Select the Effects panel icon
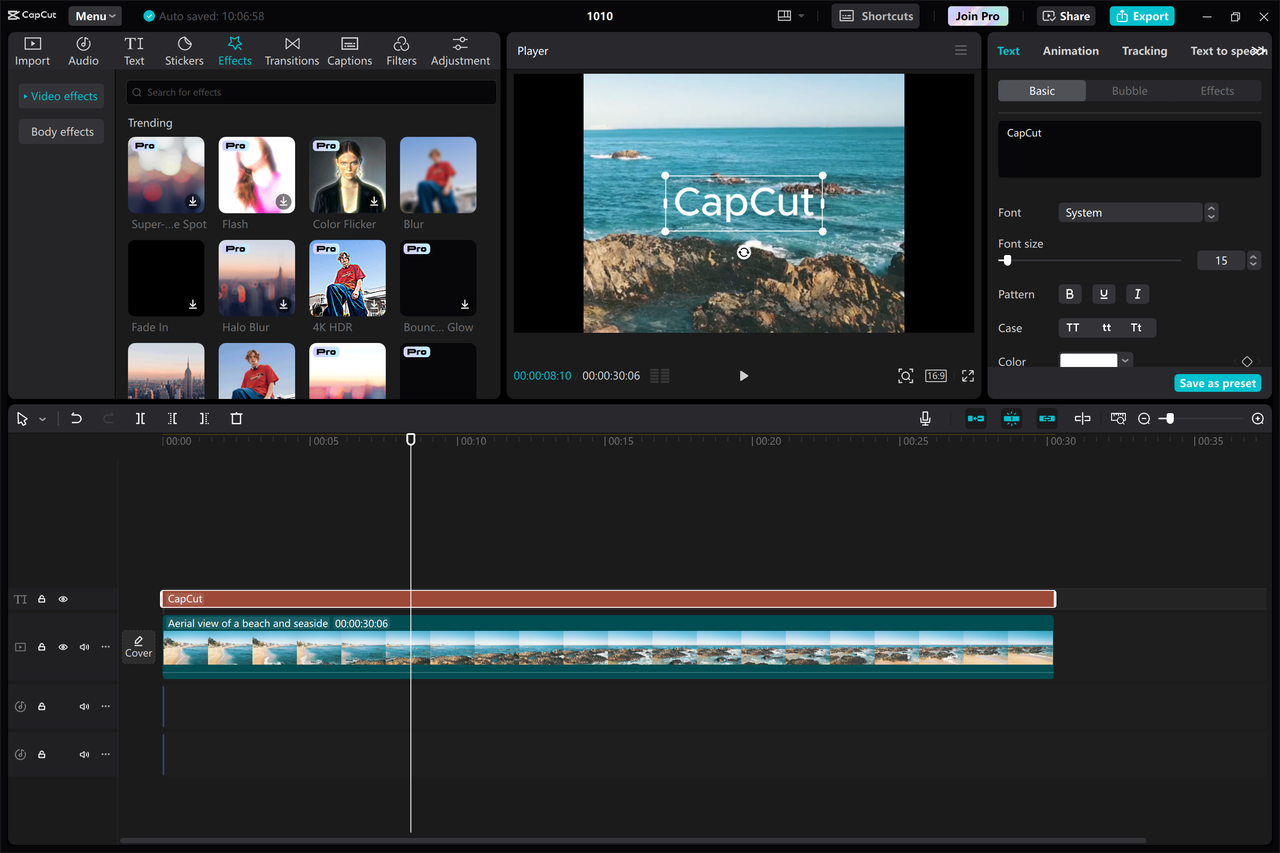This screenshot has width=1280, height=853. pos(235,49)
